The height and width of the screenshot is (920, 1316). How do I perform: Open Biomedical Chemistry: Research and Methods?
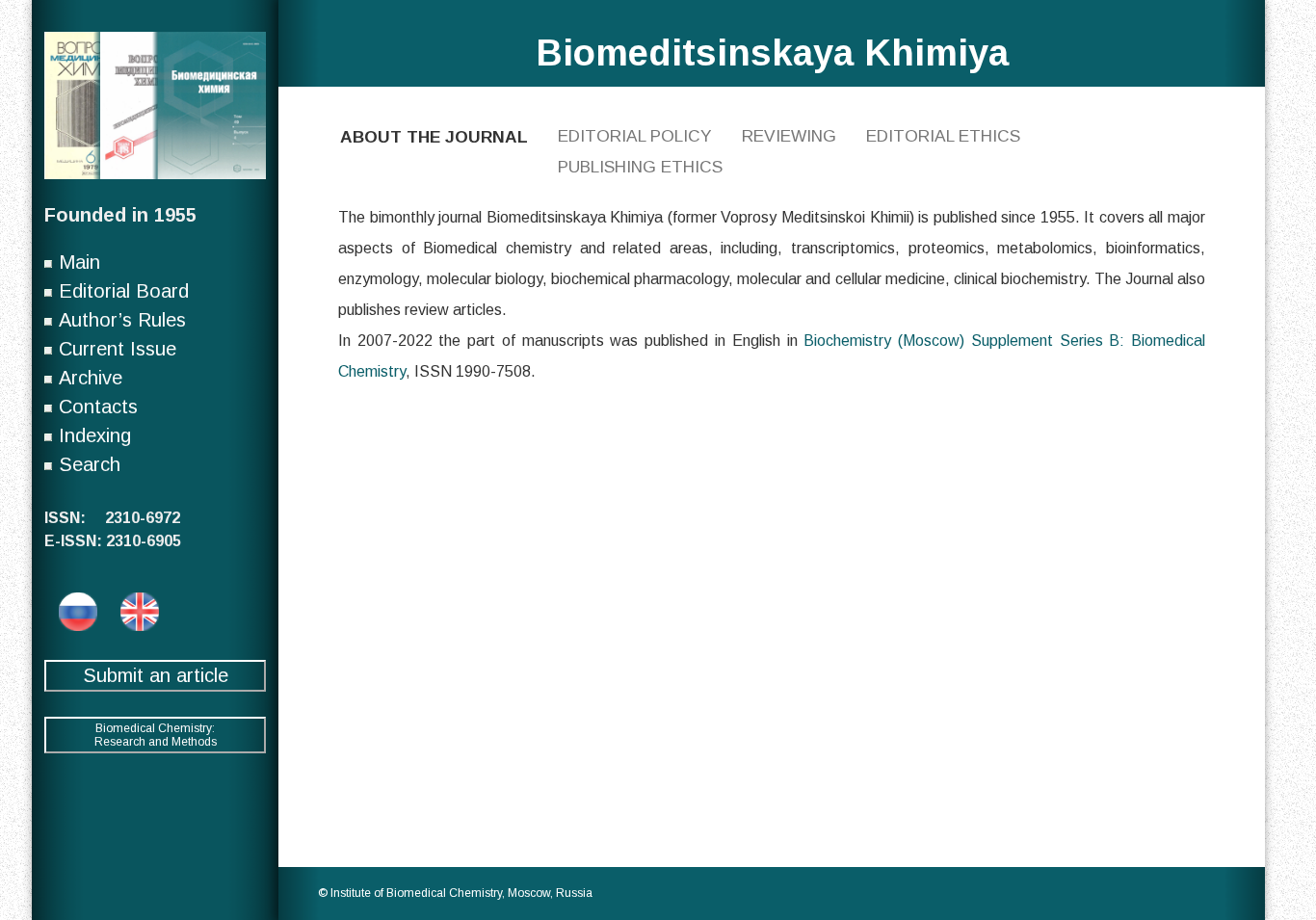click(x=155, y=735)
